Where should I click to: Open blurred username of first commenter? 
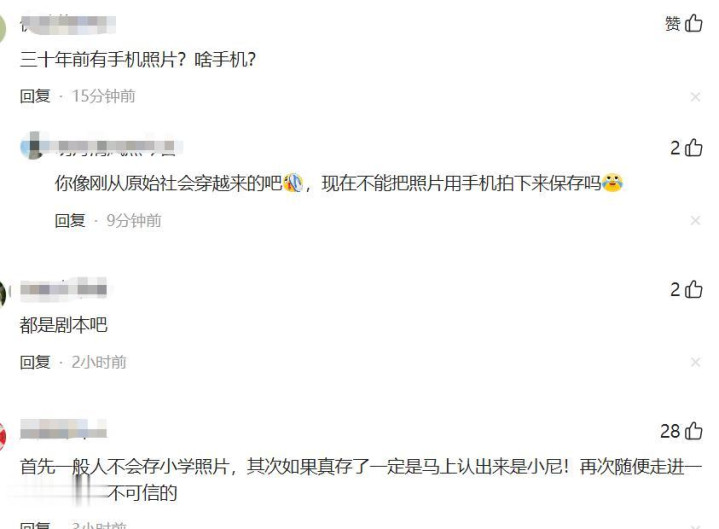pyautogui.click(x=68, y=24)
